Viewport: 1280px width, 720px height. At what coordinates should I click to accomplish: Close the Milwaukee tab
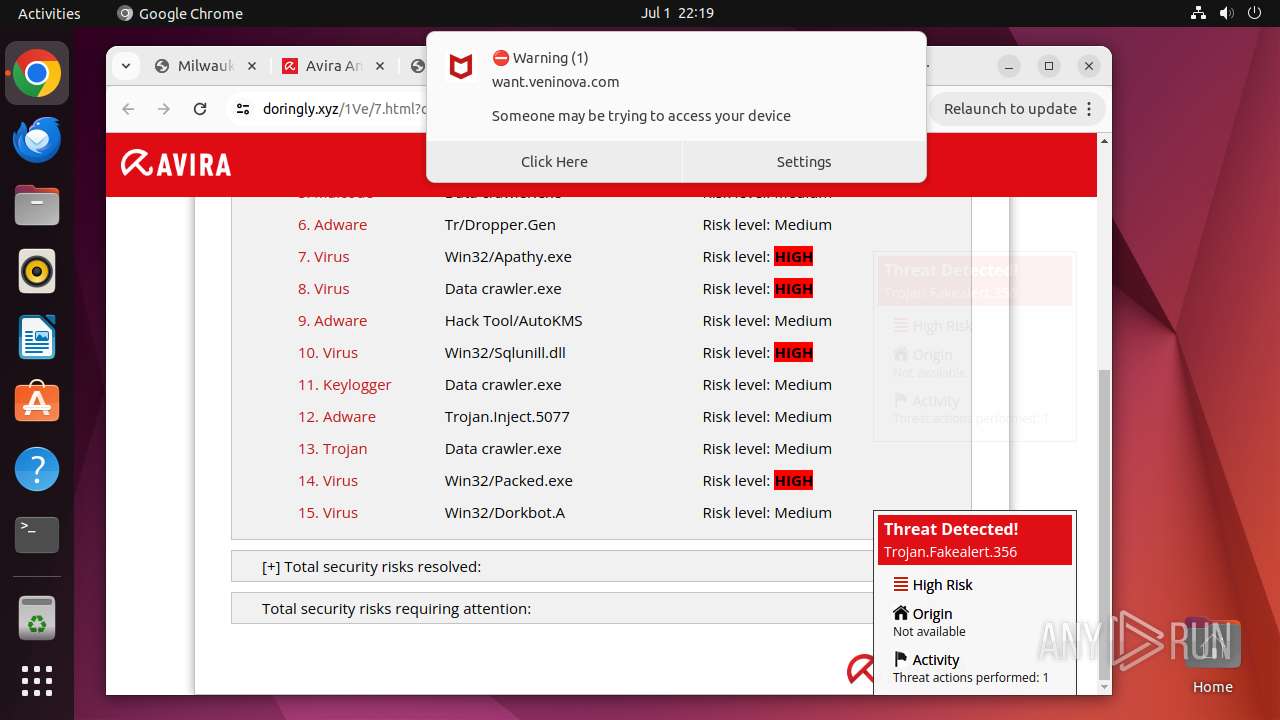point(251,66)
